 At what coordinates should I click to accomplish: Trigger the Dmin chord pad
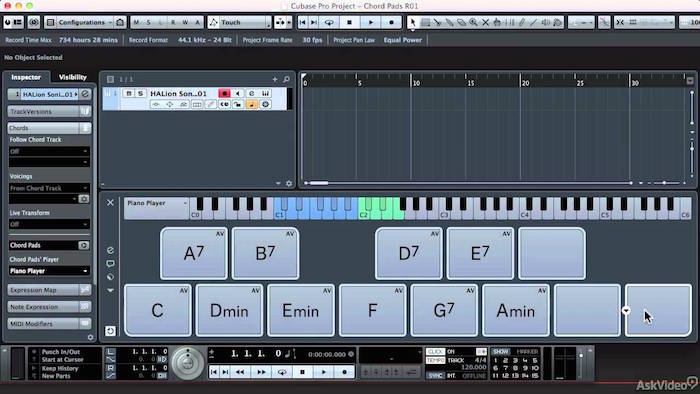point(229,310)
